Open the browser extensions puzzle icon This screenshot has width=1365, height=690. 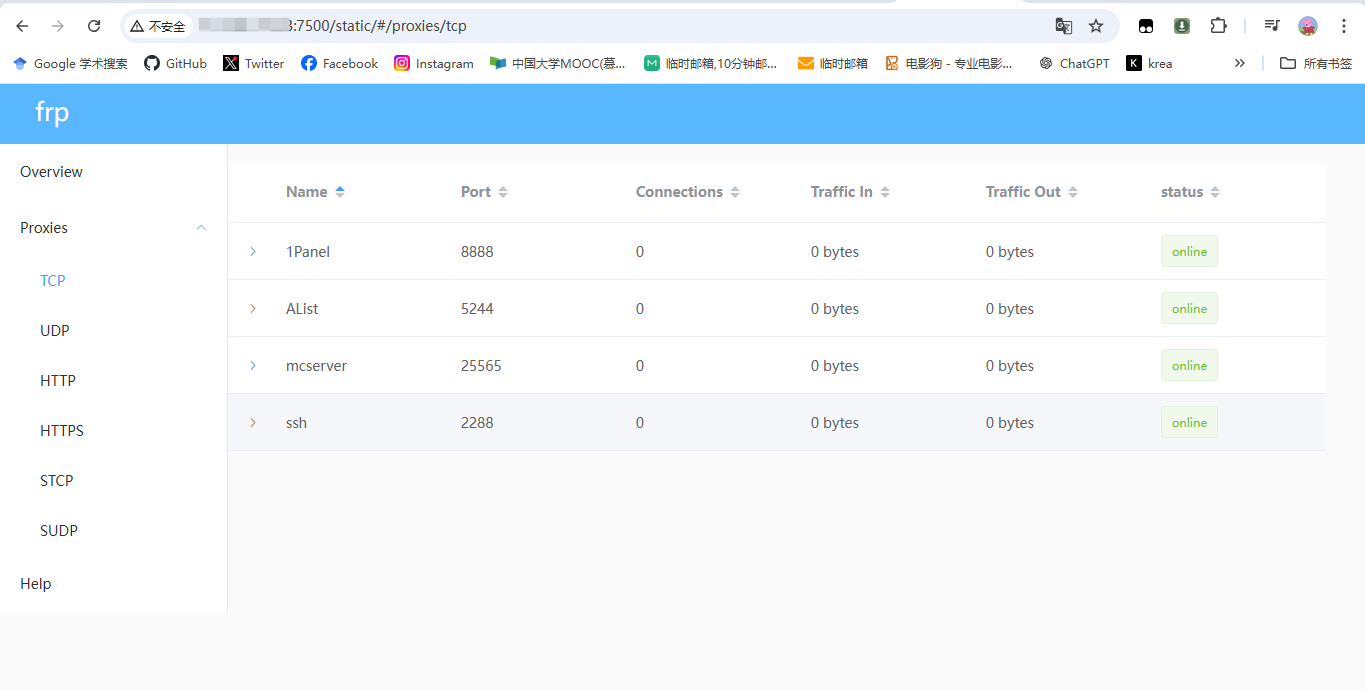point(1218,26)
